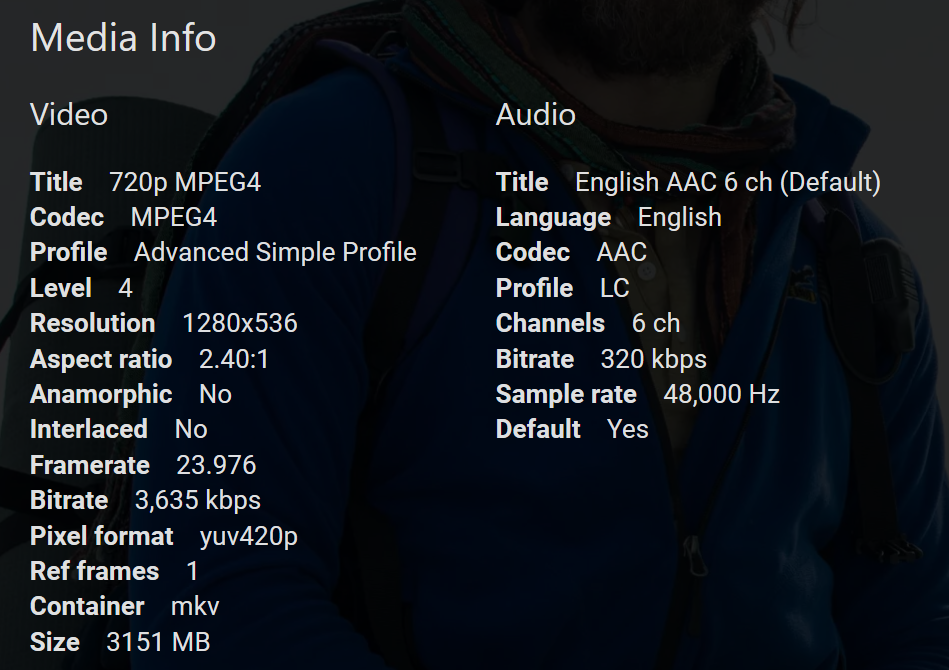Click the Pixel format yuv420p value
Image resolution: width=949 pixels, height=670 pixels.
[x=249, y=536]
